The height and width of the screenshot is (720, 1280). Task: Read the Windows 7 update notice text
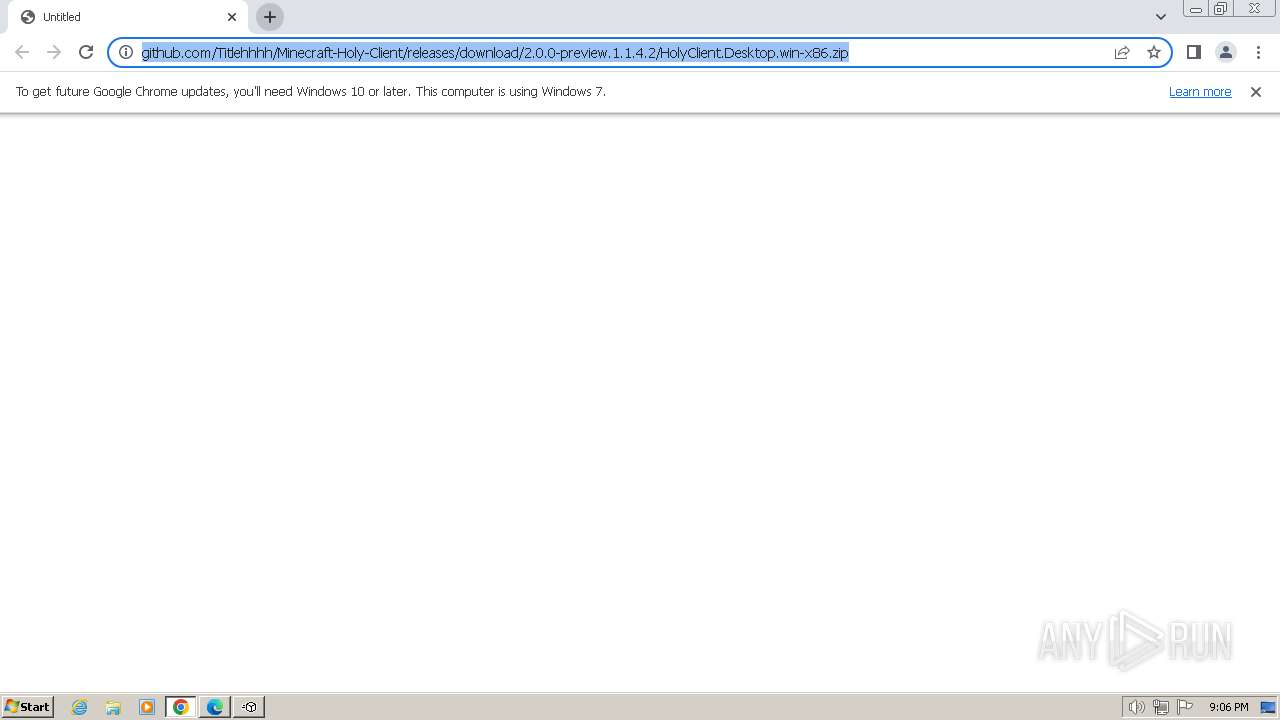[311, 91]
